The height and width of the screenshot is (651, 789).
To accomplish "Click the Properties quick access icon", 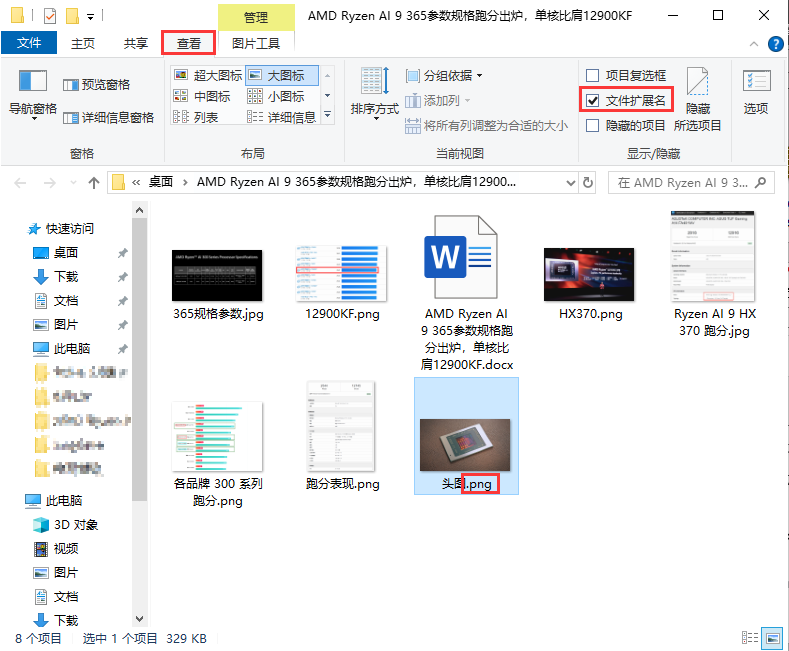I will tap(50, 16).
